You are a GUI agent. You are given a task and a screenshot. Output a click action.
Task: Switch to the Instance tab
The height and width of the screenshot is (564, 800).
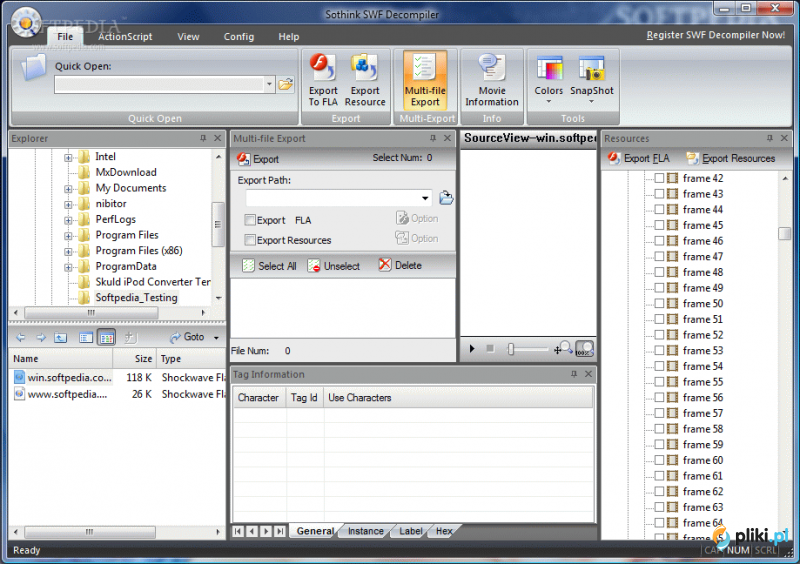[x=365, y=531]
